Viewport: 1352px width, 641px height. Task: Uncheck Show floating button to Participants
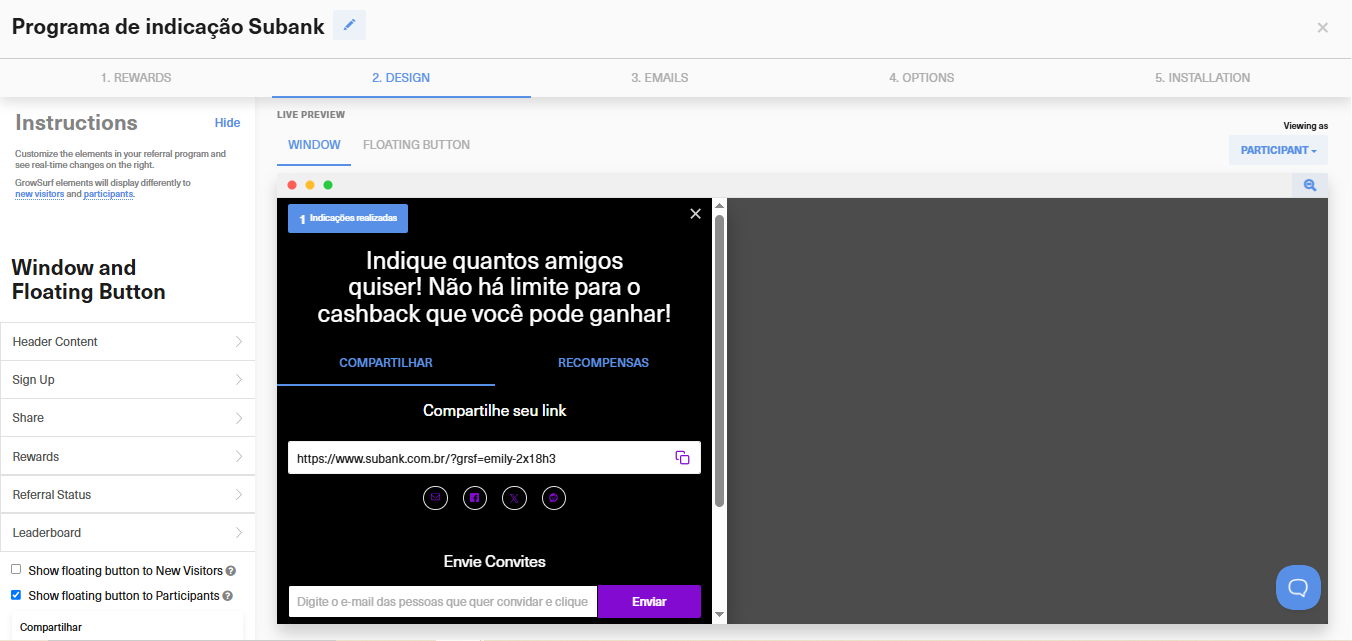point(16,594)
